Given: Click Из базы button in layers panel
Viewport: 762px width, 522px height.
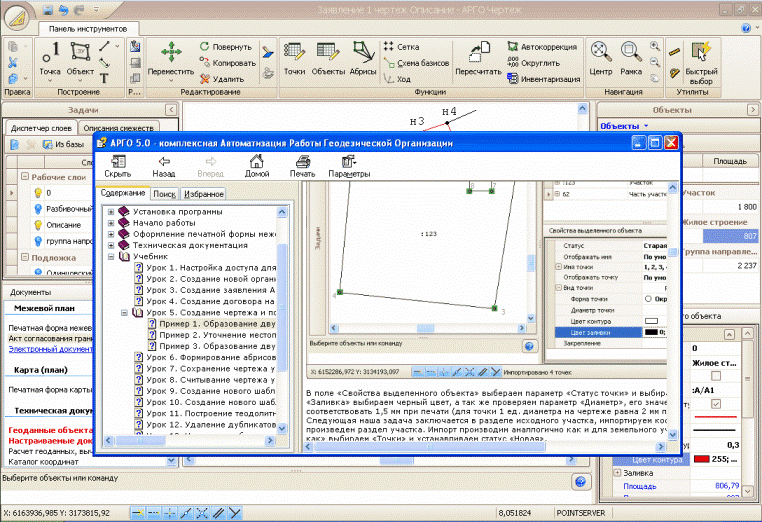Looking at the screenshot, I should [x=64, y=144].
